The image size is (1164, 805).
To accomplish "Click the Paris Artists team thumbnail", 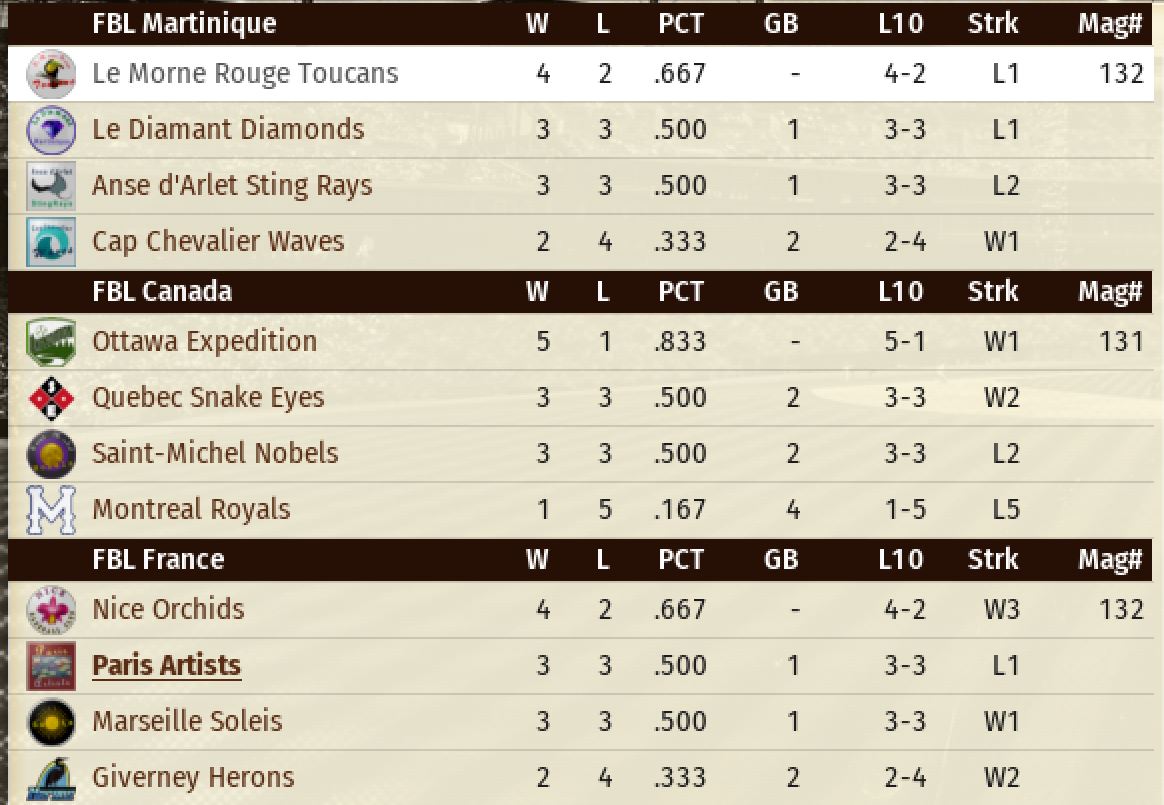I will tap(51, 666).
